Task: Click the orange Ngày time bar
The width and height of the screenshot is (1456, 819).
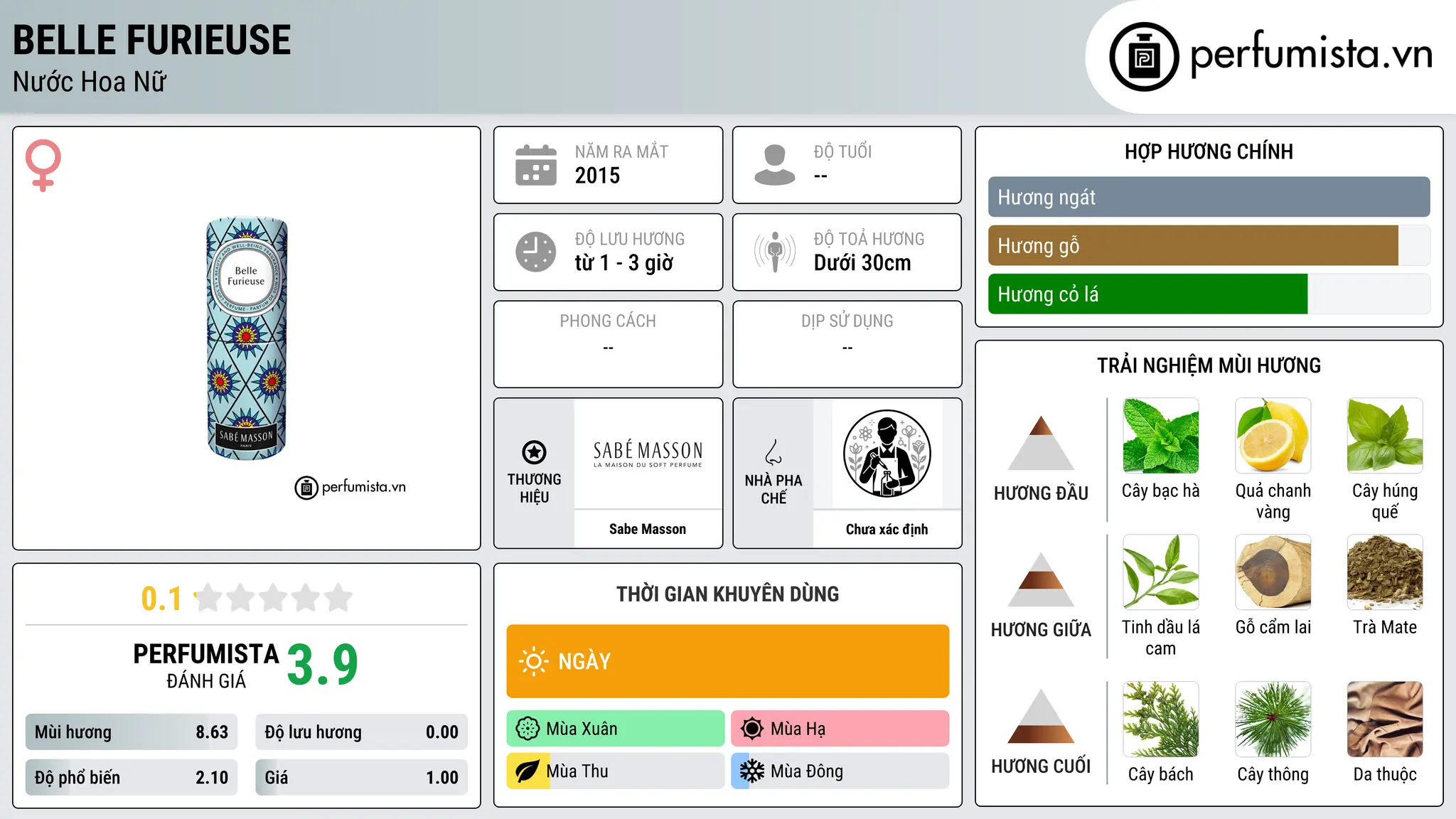Action: pos(727,661)
